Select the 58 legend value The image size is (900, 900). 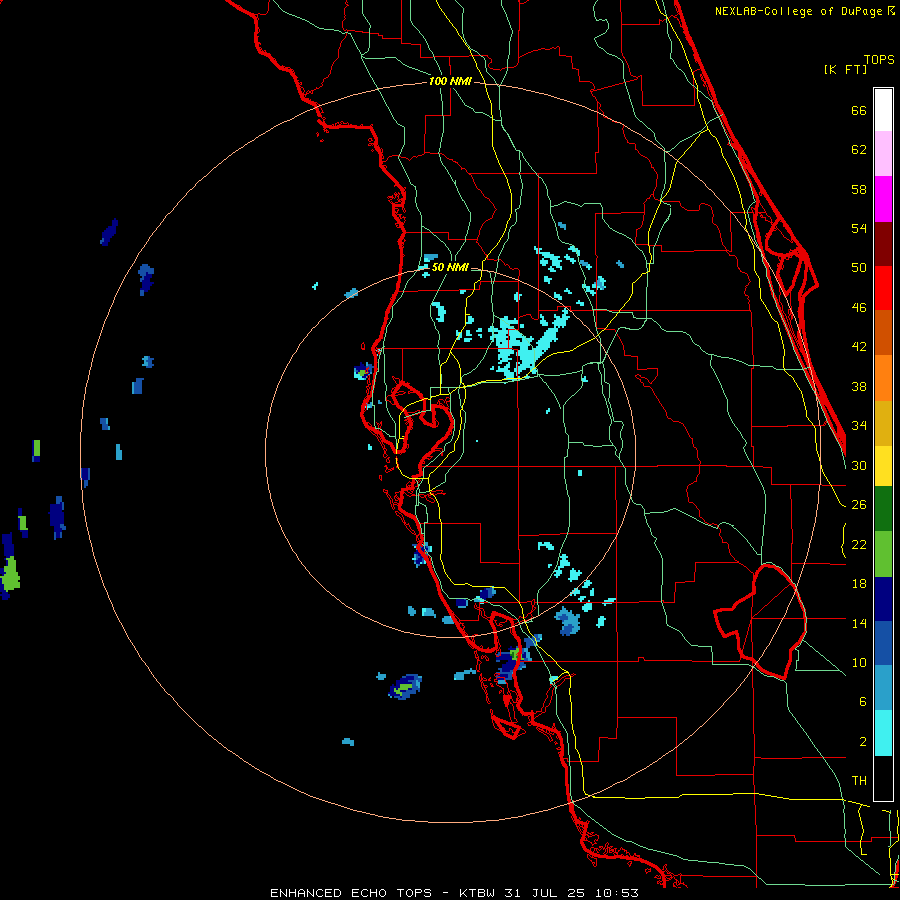pyautogui.click(x=859, y=189)
